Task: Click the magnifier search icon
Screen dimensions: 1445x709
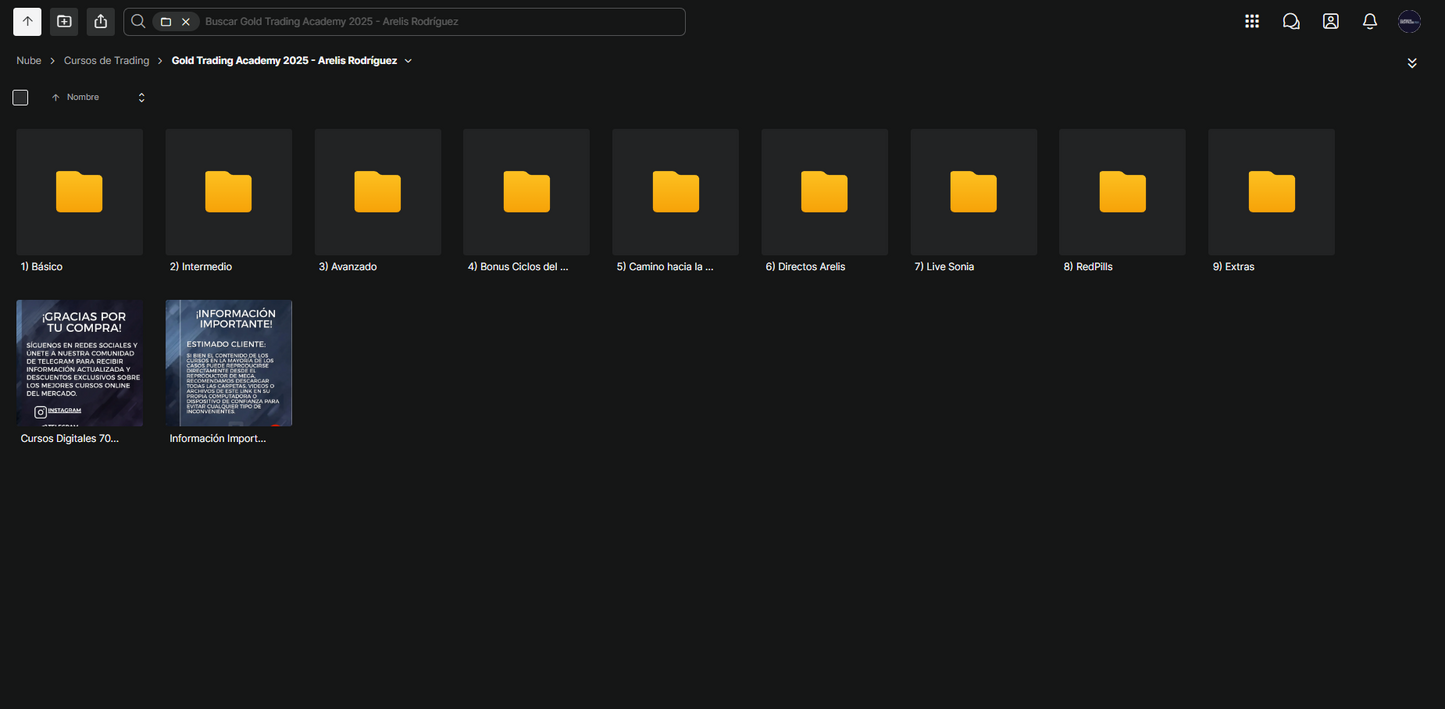Action: [138, 21]
